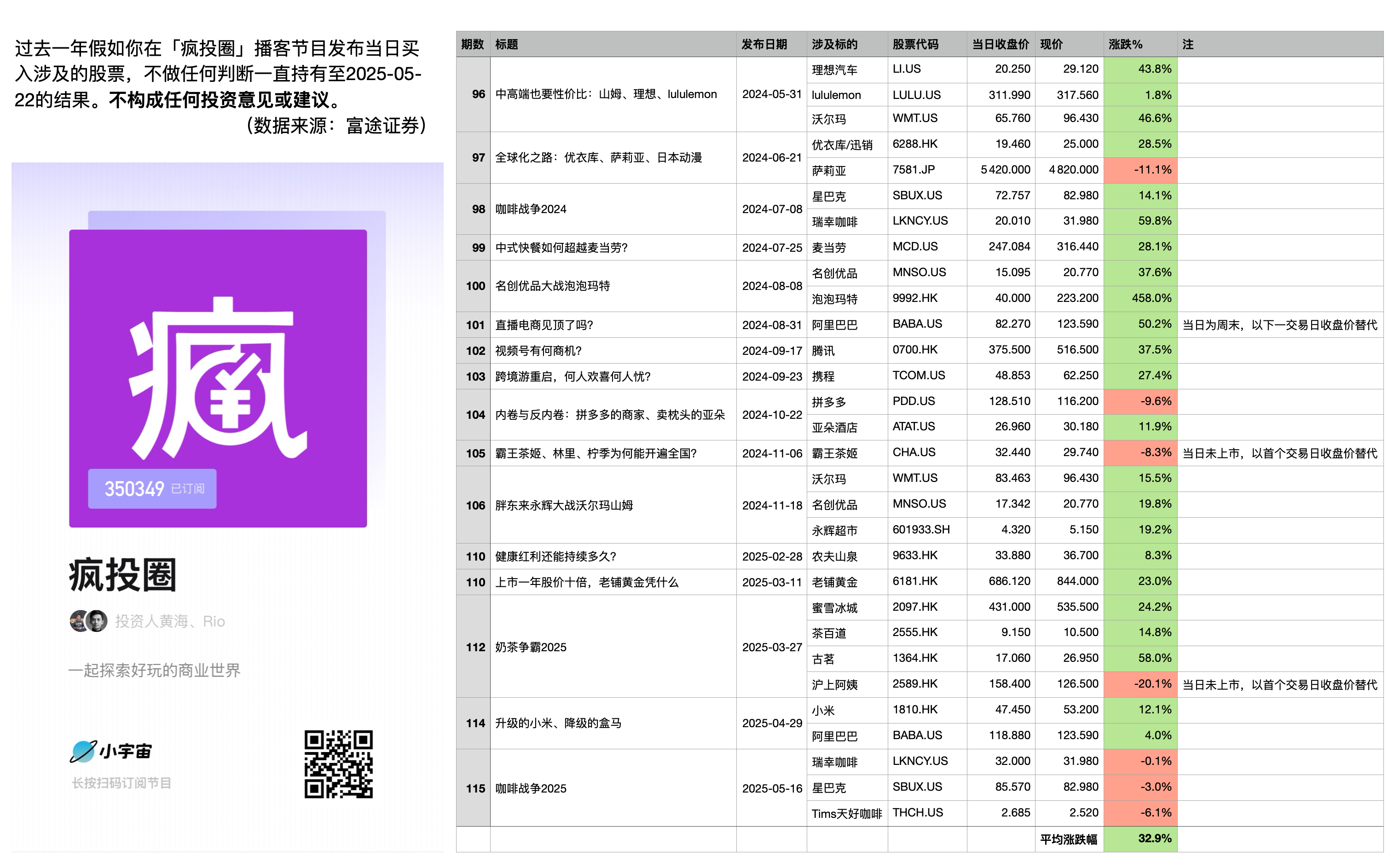
Task: Select the 拼多多 stock name cell
Action: [847, 402]
